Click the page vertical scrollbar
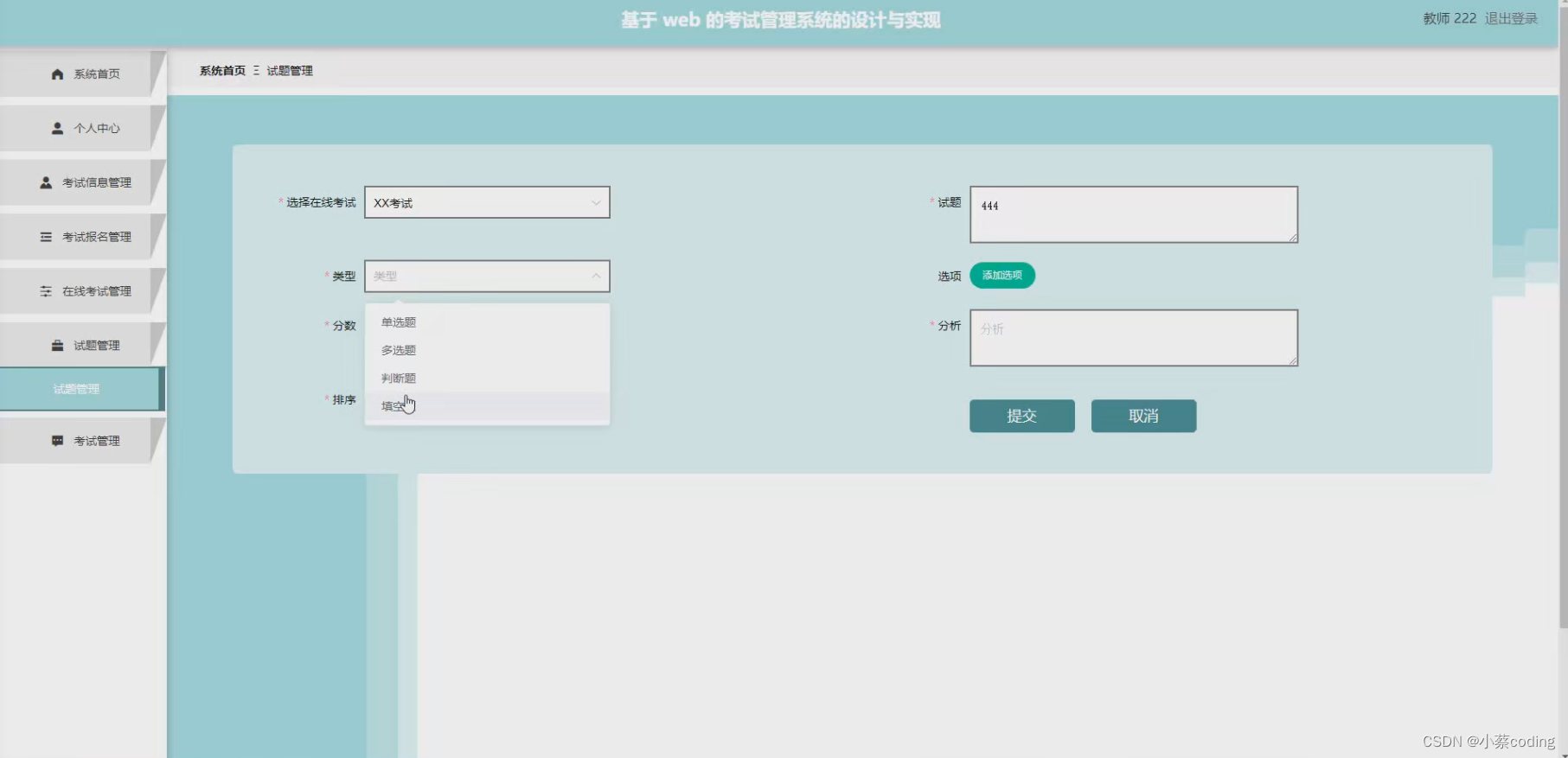This screenshot has width=1568, height=758. point(1563,315)
